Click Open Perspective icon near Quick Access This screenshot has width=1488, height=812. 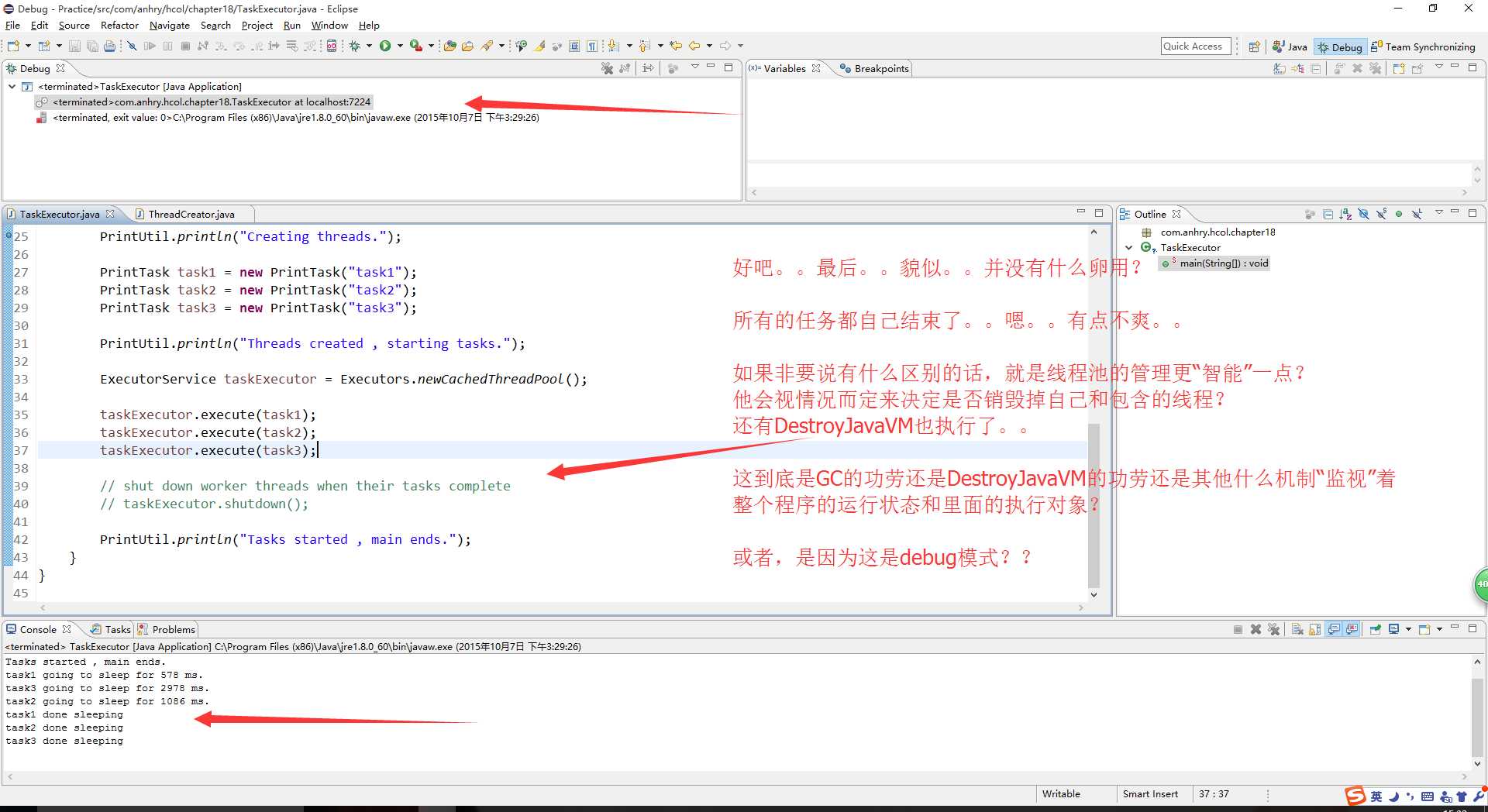tap(1254, 46)
